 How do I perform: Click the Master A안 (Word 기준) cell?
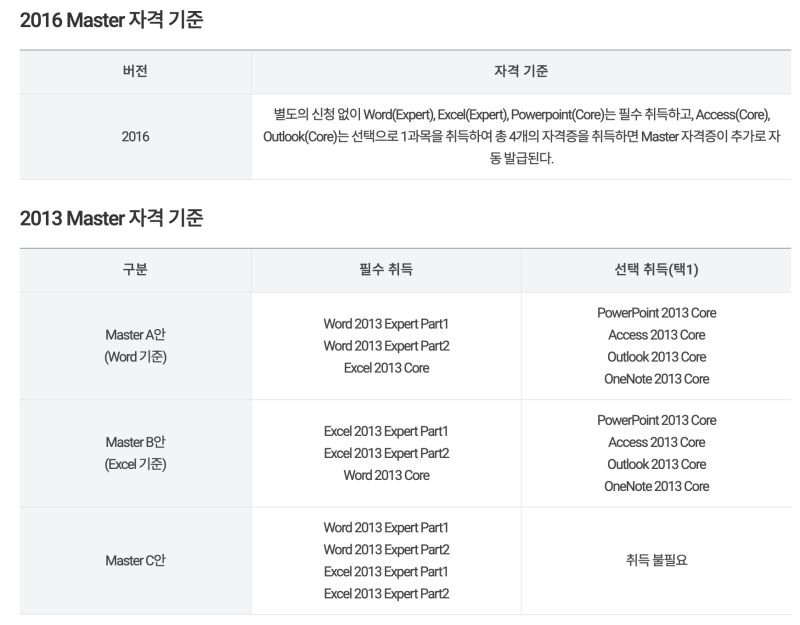[135, 346]
